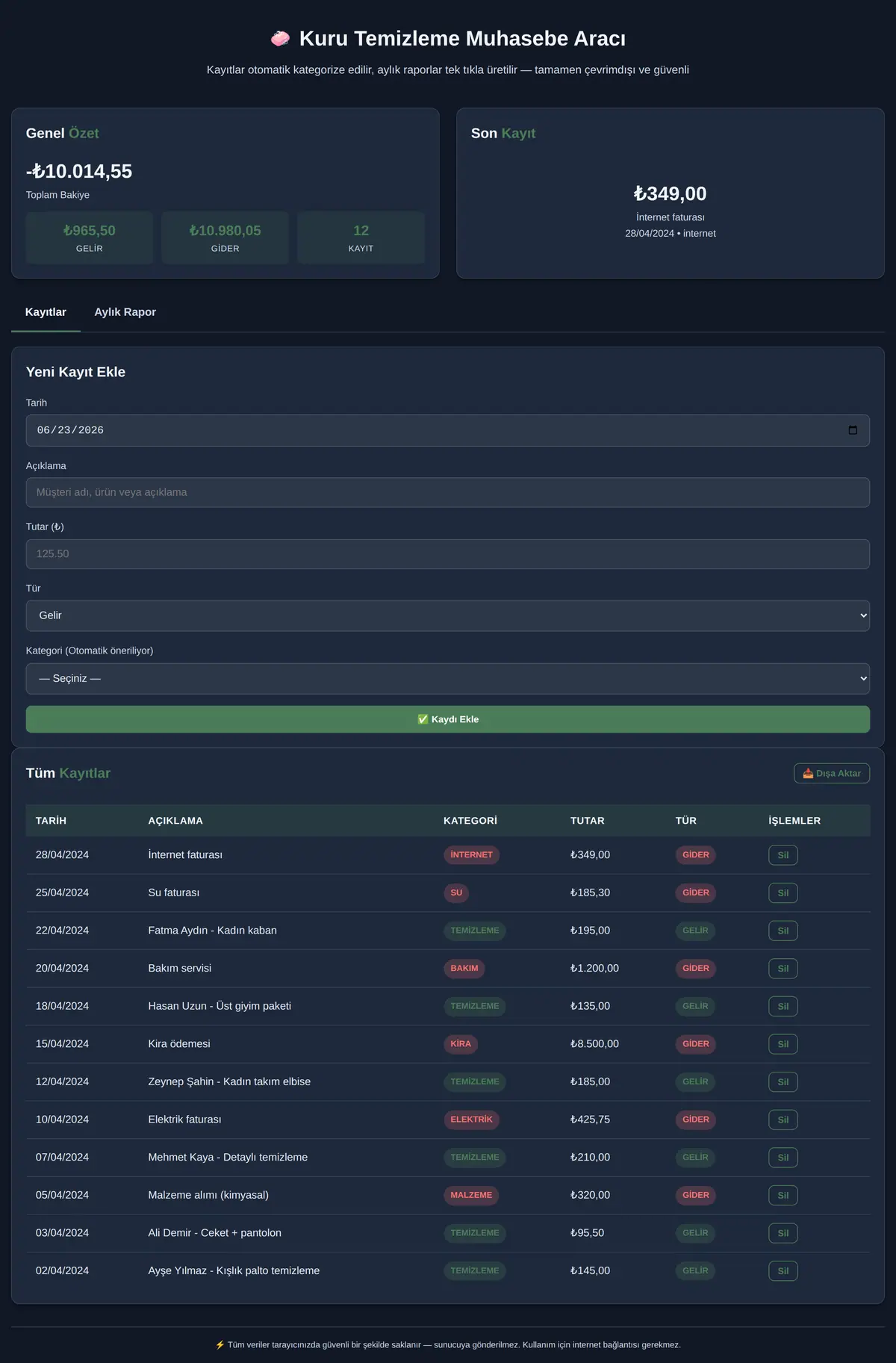Click into the Tutar amount field
Screen dimensions: 896x1363
448,554
